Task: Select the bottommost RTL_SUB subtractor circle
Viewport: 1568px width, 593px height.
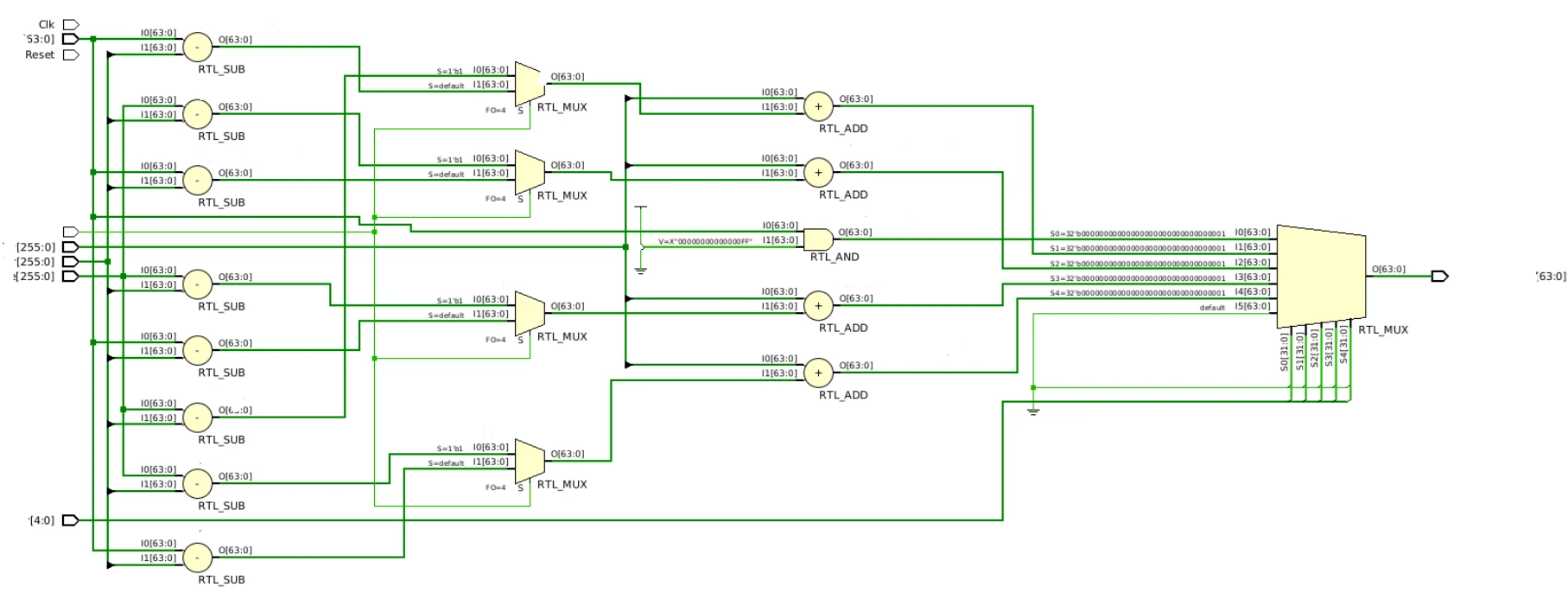Action: (197, 558)
